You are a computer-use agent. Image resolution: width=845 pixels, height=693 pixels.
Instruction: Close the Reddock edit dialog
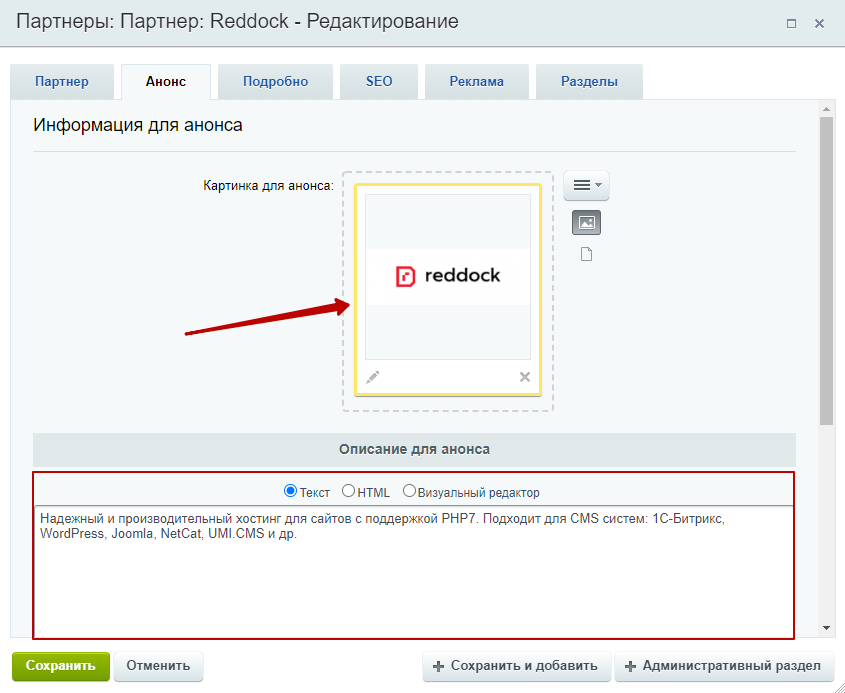tap(819, 24)
